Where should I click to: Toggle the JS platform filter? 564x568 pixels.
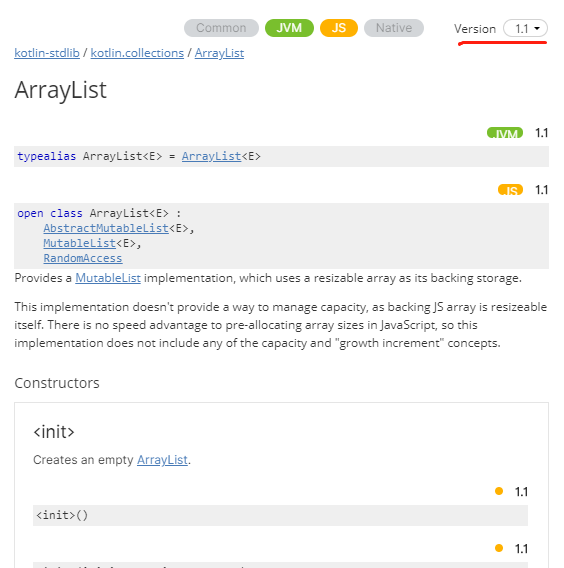(339, 28)
